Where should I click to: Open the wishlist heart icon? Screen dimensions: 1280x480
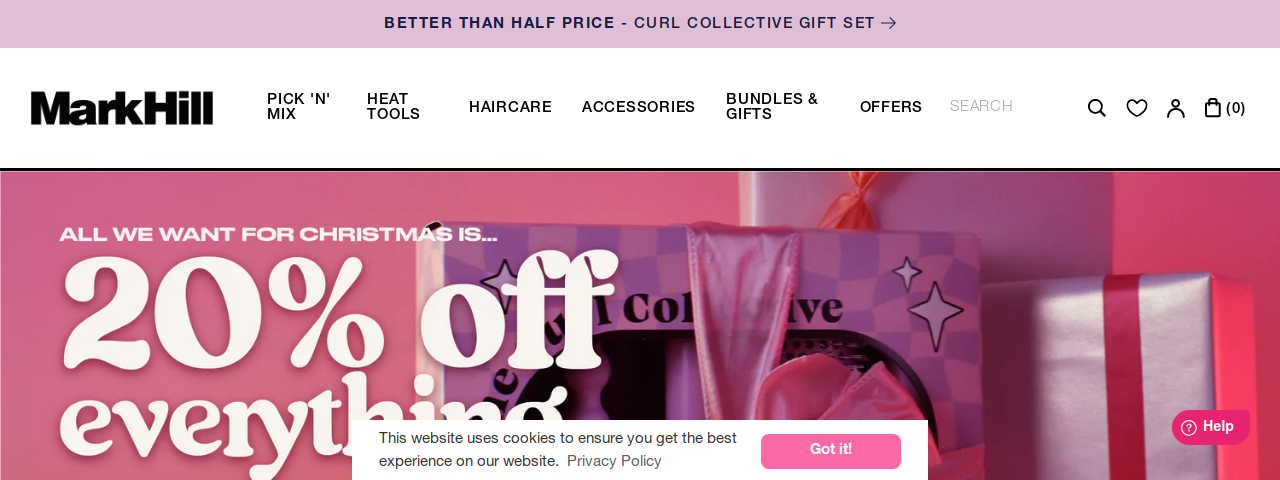tap(1137, 108)
